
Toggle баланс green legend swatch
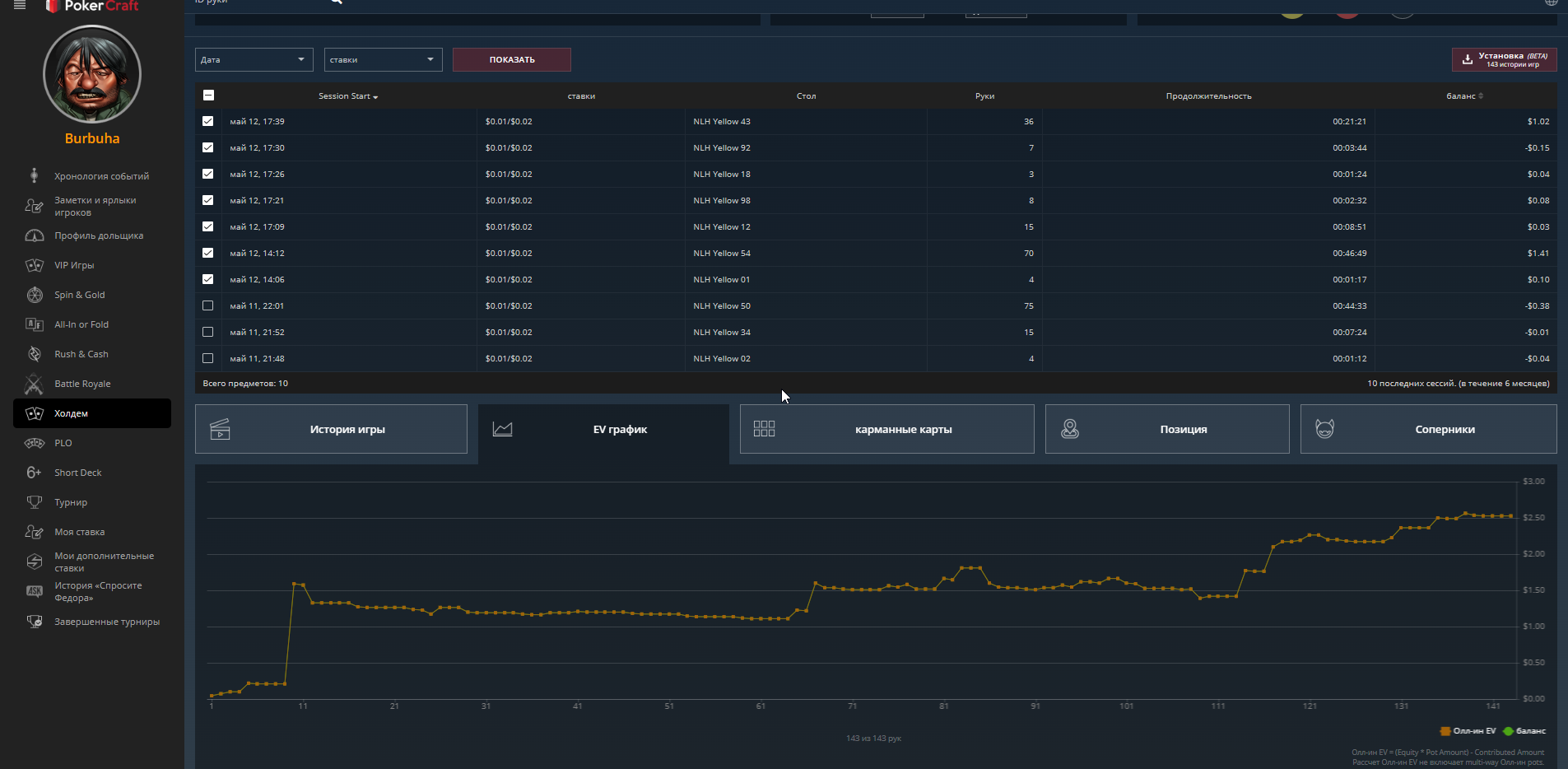(x=1508, y=731)
